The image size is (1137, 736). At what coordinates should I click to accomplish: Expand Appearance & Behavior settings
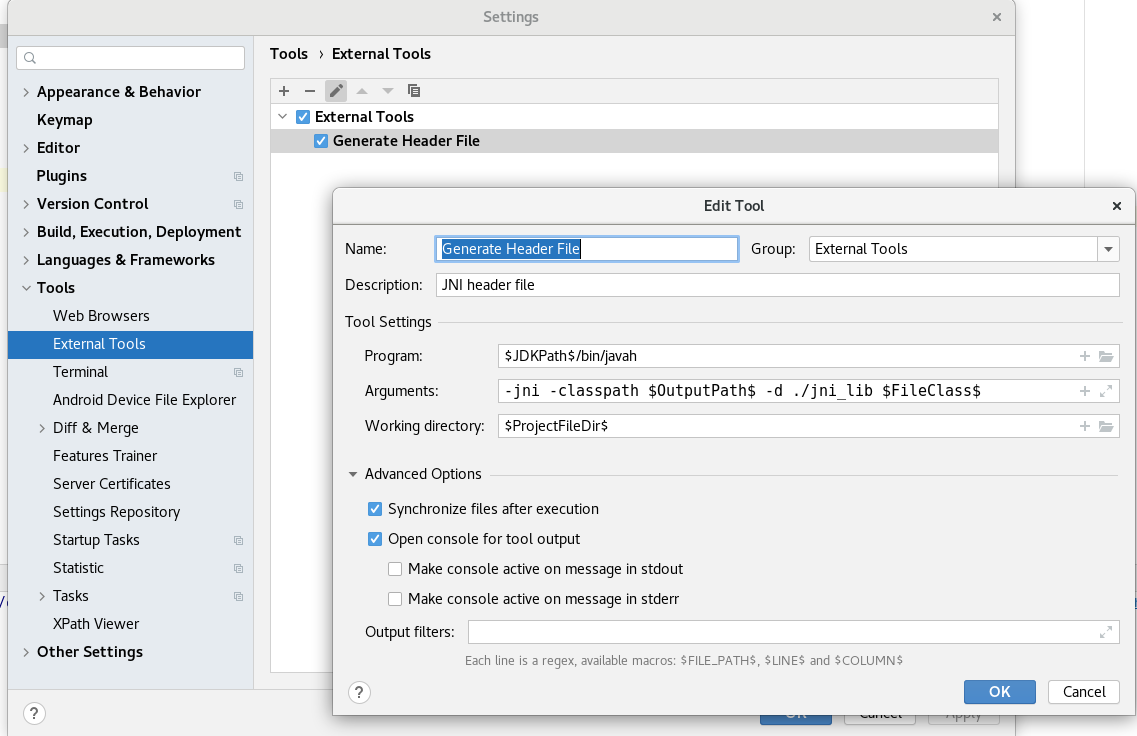click(x=26, y=92)
